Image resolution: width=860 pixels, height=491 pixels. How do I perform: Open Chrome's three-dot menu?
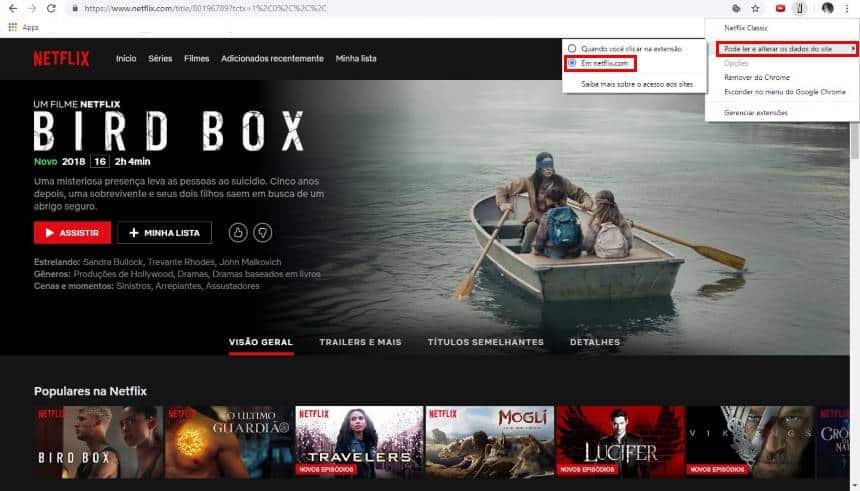click(x=848, y=8)
